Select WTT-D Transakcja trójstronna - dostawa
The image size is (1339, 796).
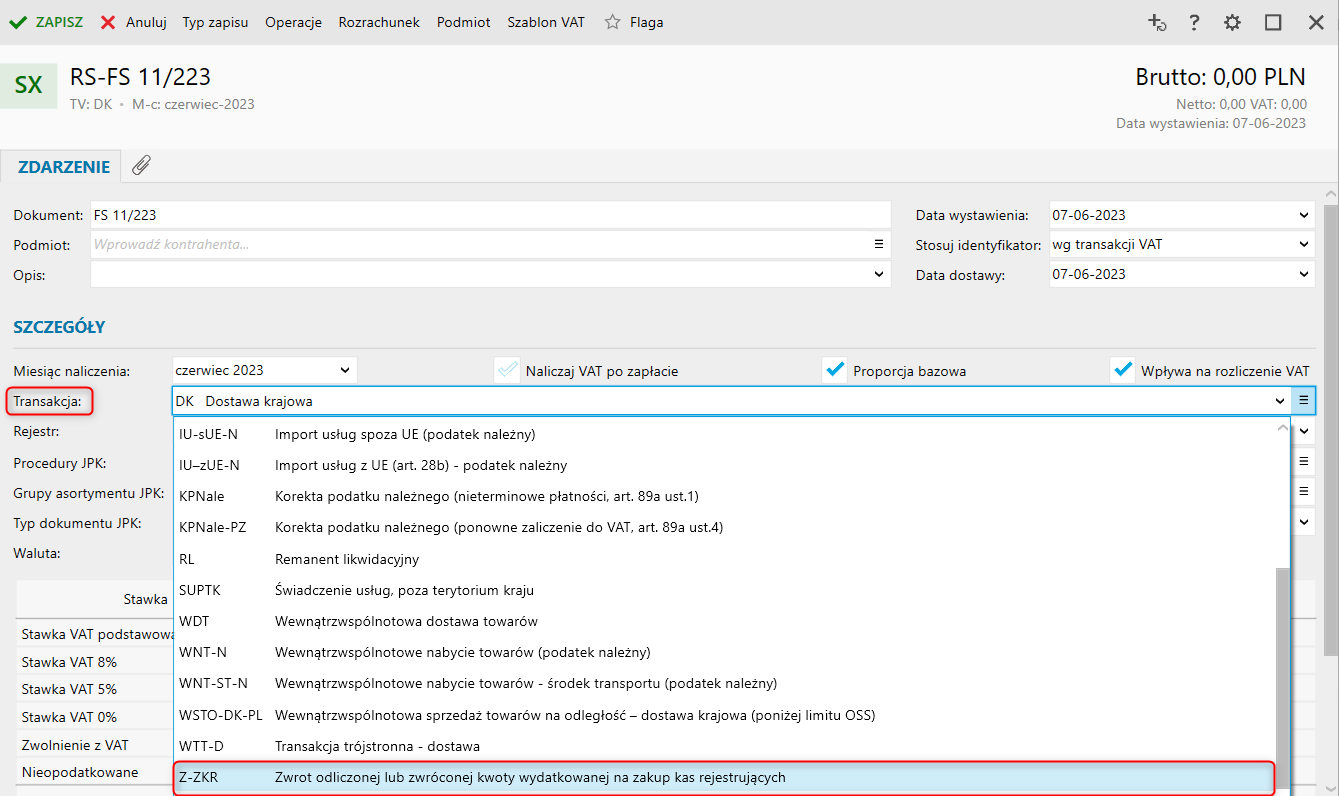point(724,746)
